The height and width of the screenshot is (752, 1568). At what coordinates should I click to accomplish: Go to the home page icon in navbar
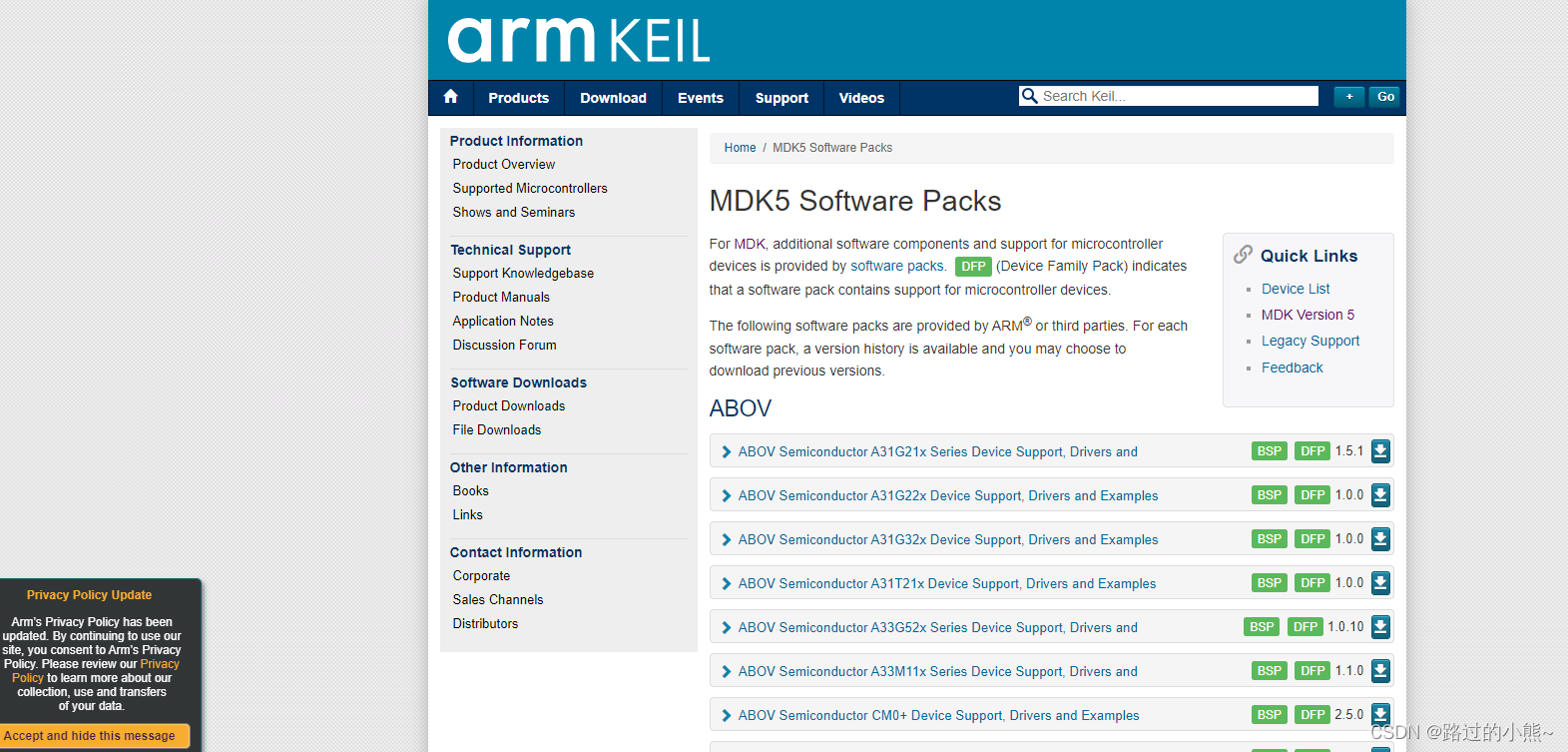click(x=450, y=97)
